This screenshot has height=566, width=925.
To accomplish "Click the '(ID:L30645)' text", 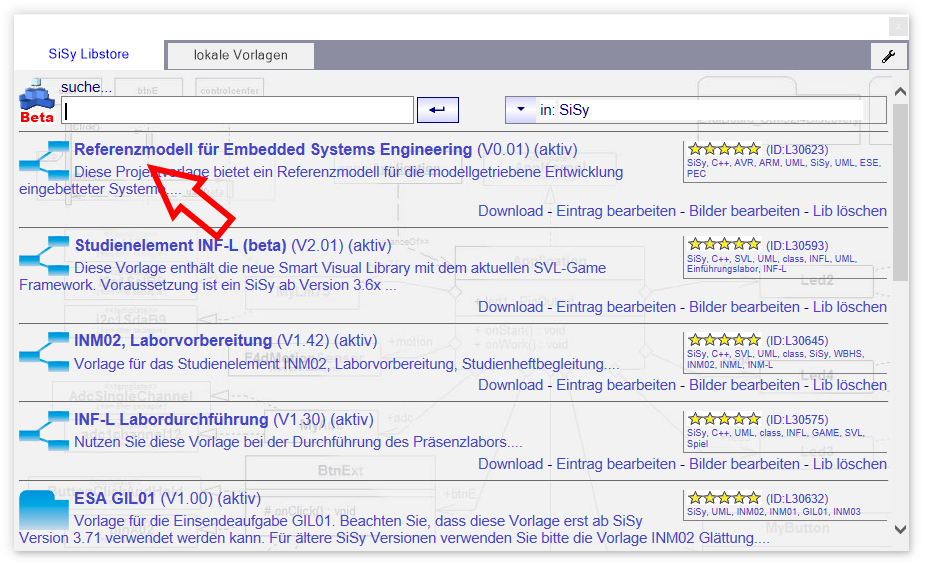I will pos(797,341).
